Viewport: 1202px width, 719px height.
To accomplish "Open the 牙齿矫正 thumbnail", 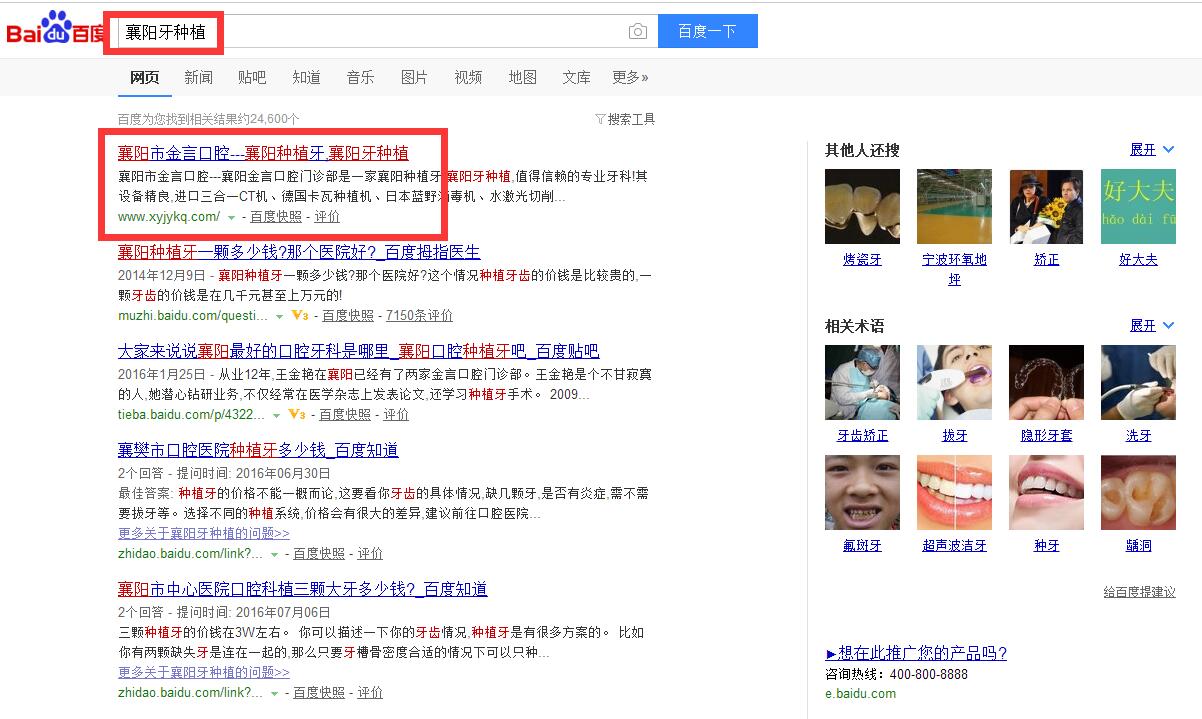I will 862,383.
